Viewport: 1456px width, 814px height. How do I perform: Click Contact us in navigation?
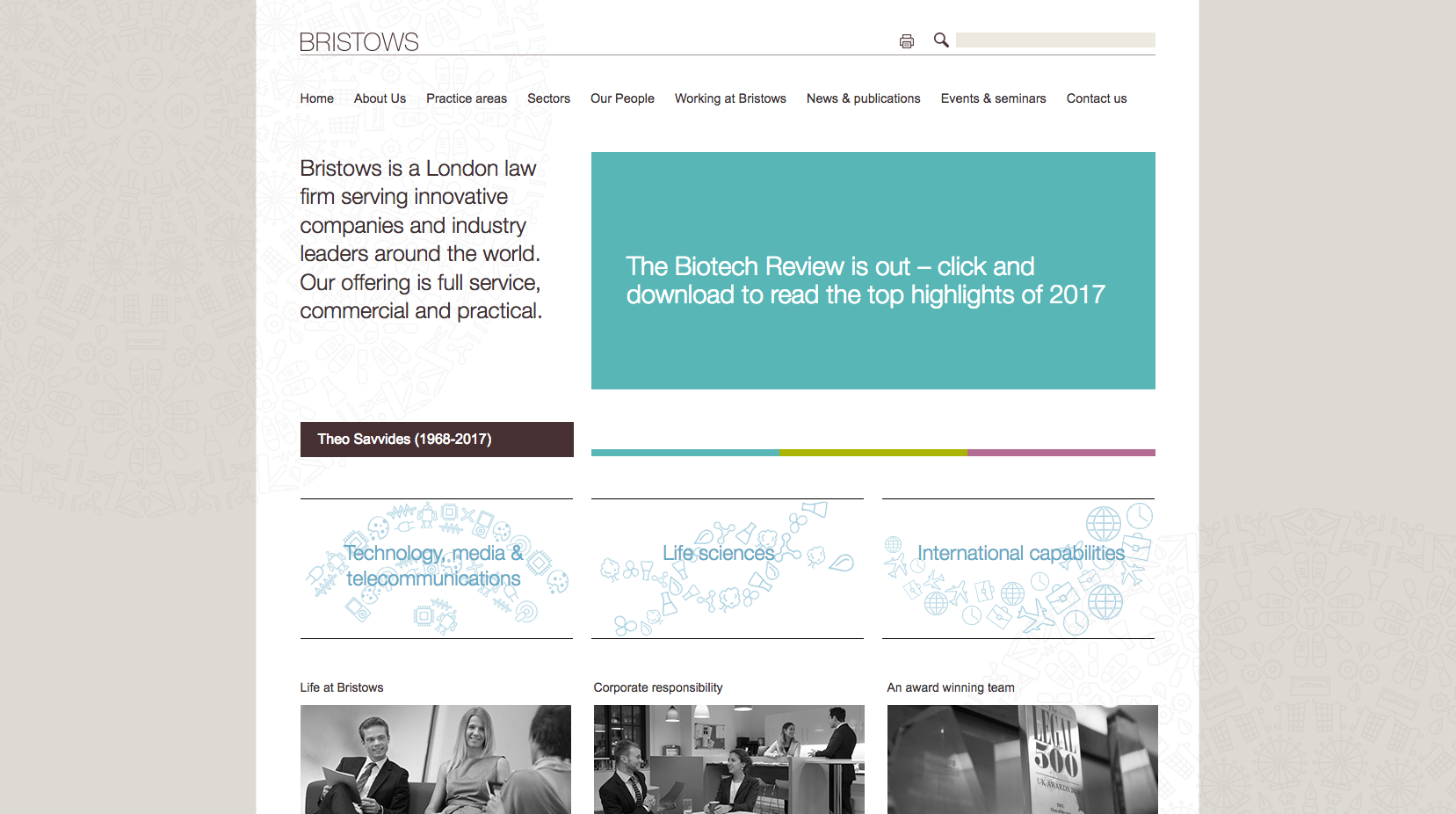(x=1096, y=98)
